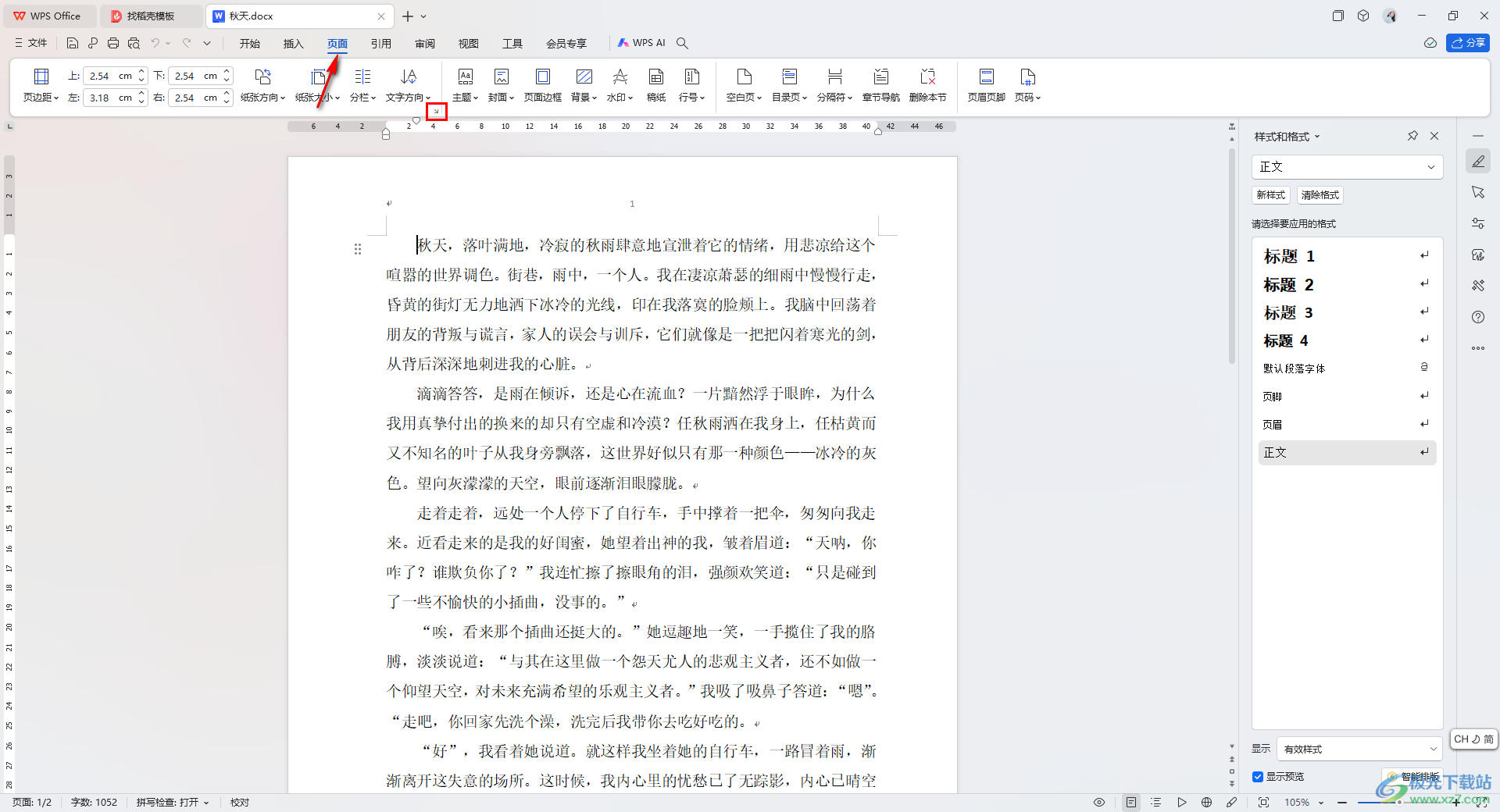Switch to the 开始 ribbon tab
1500x812 pixels.
click(x=250, y=44)
